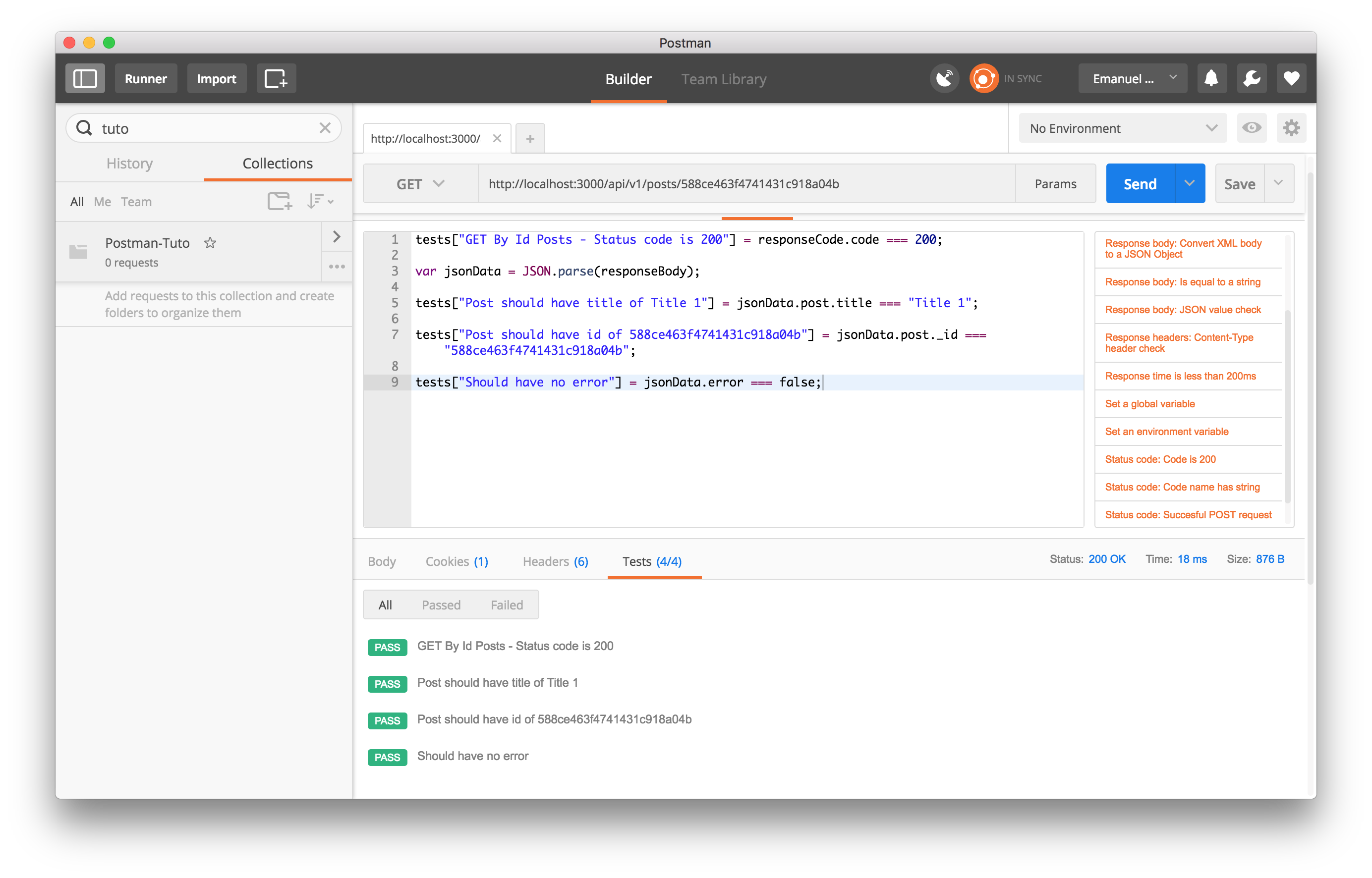Add a new request tab

[x=530, y=139]
